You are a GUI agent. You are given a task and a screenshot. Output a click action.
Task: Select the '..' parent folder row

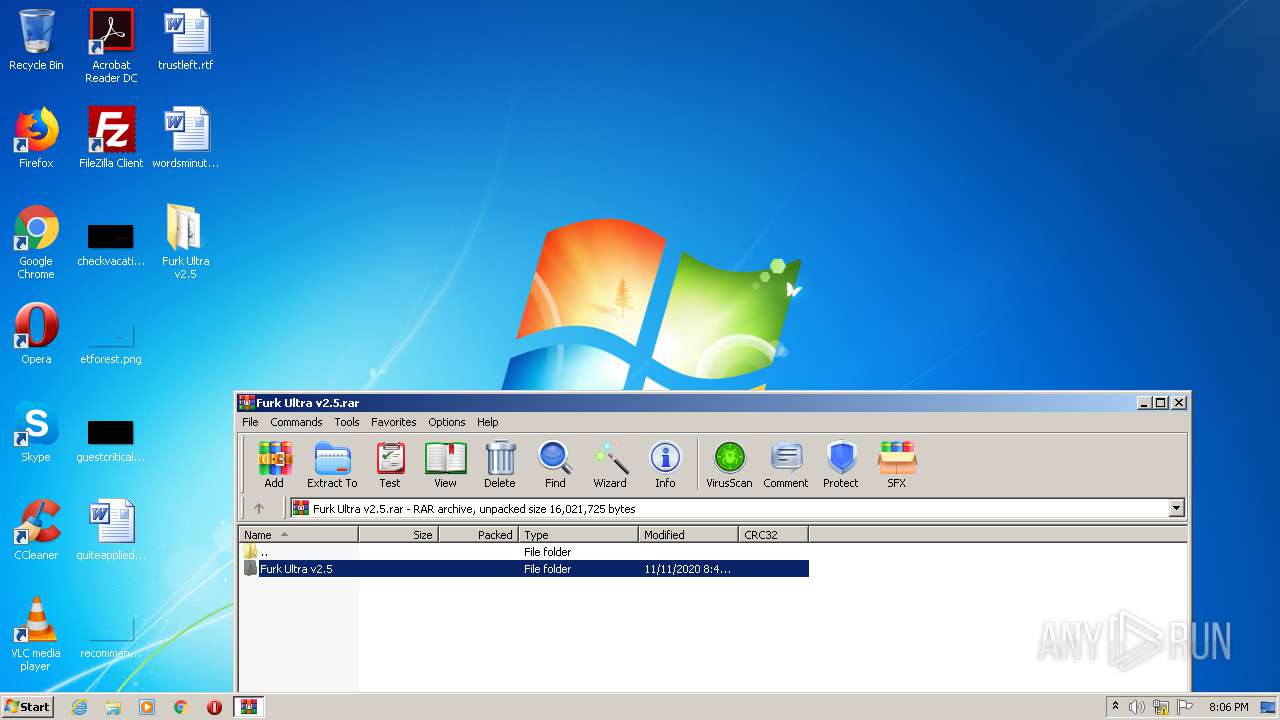[524, 552]
